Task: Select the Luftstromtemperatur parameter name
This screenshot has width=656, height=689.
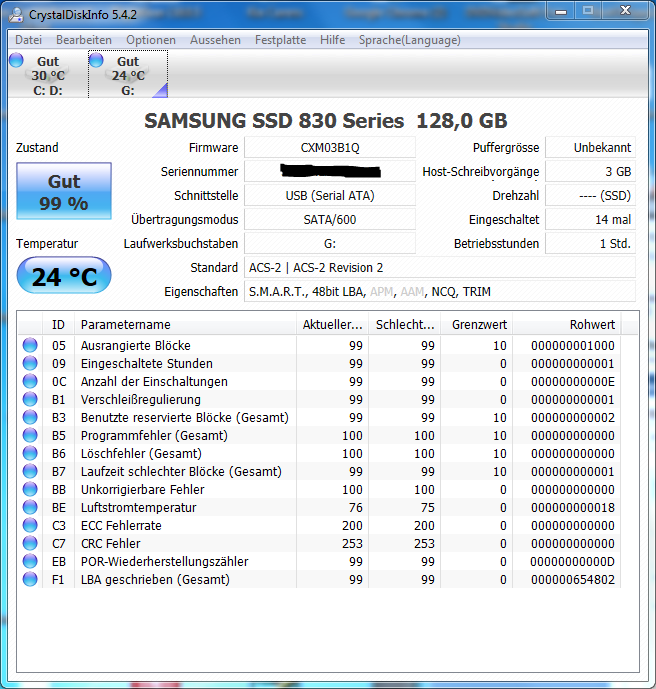Action: 138,508
